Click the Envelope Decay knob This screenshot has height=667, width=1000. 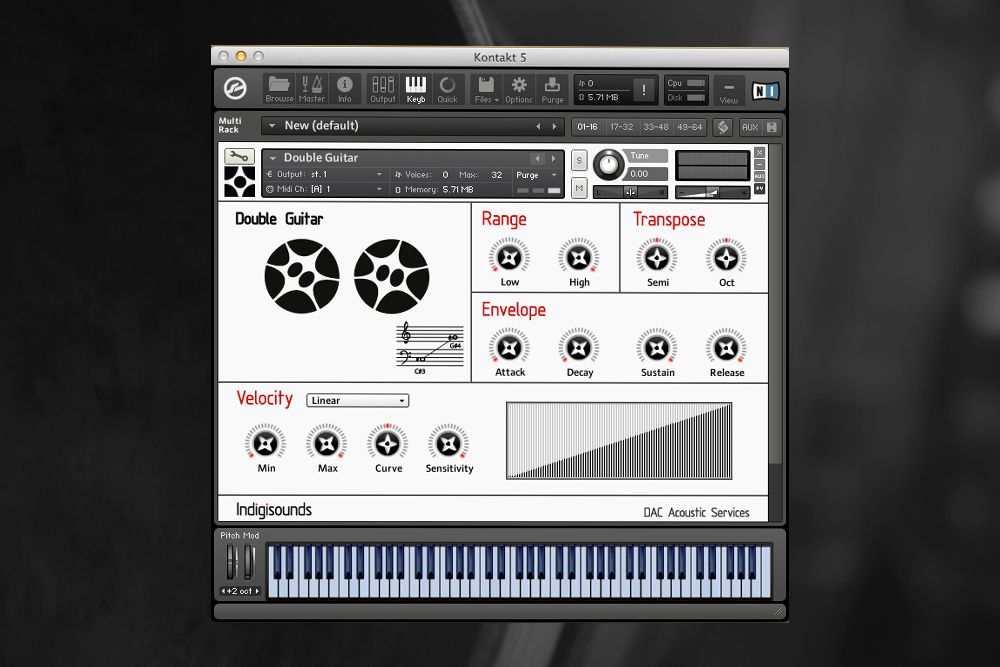[578, 348]
